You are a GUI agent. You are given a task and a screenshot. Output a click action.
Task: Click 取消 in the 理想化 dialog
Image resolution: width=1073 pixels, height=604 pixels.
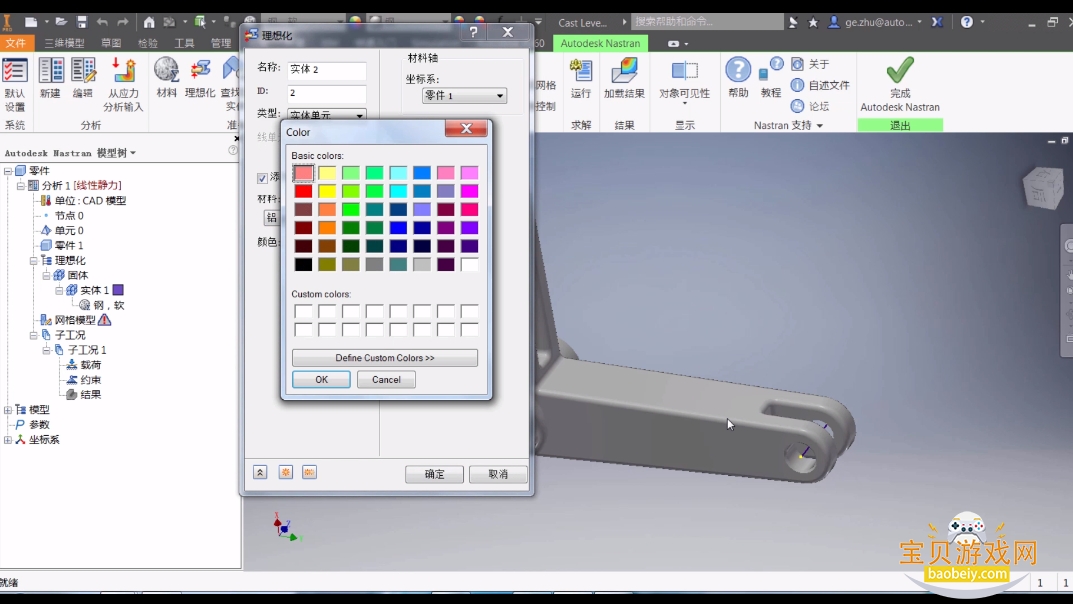click(x=498, y=474)
